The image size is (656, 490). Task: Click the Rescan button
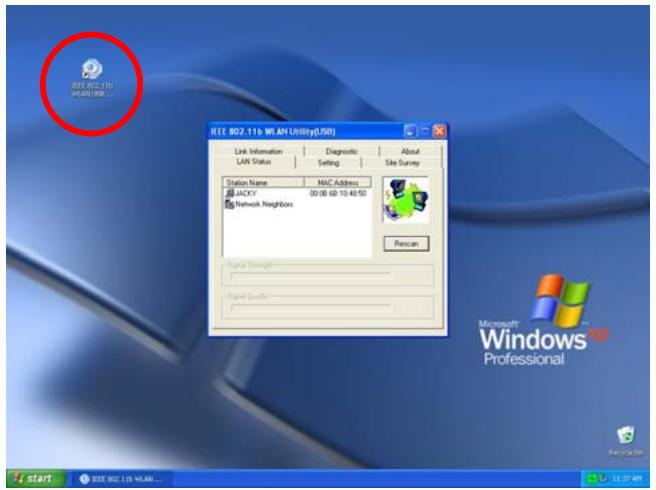click(406, 244)
